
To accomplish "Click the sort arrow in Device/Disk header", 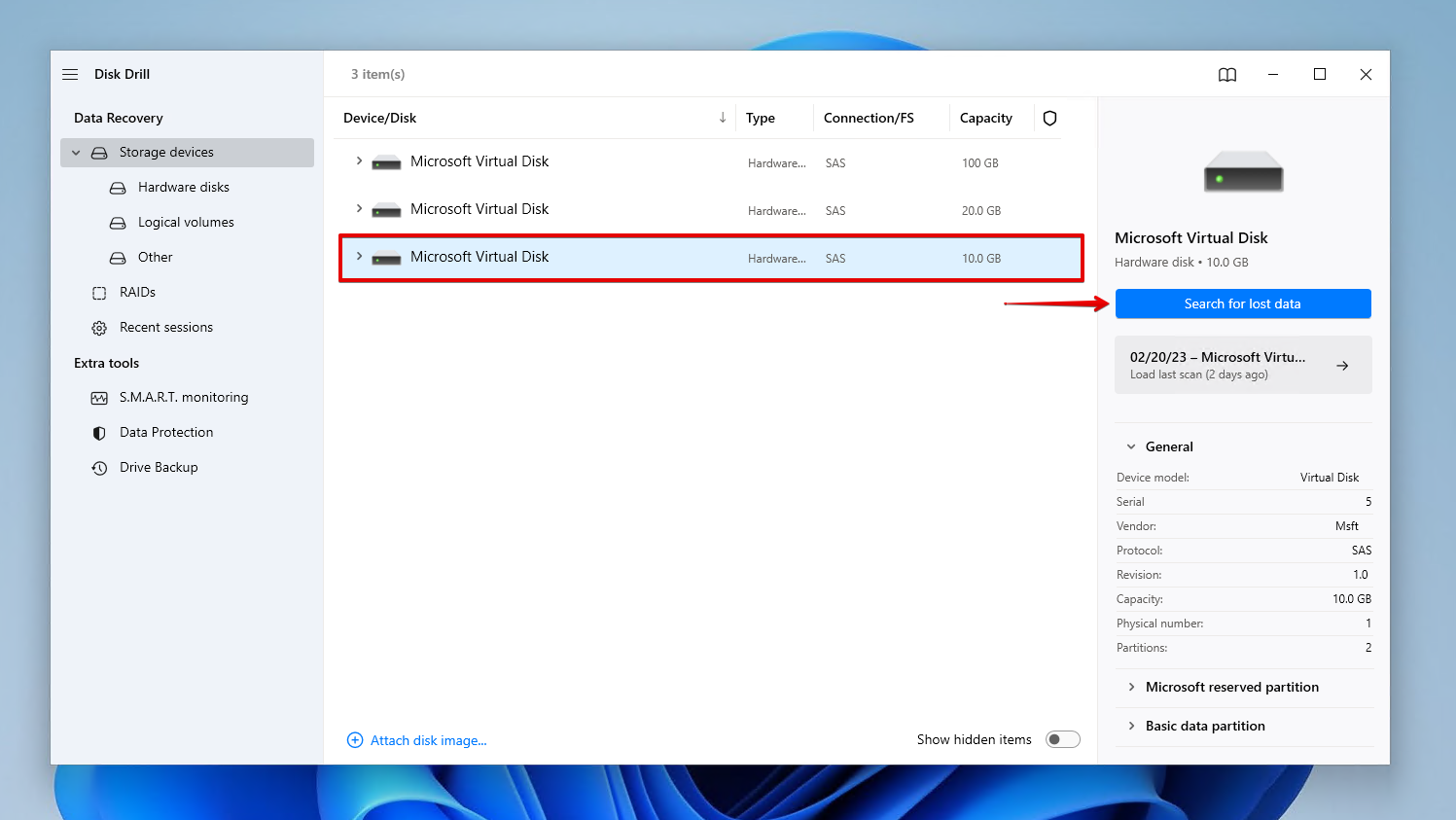I will [x=723, y=118].
